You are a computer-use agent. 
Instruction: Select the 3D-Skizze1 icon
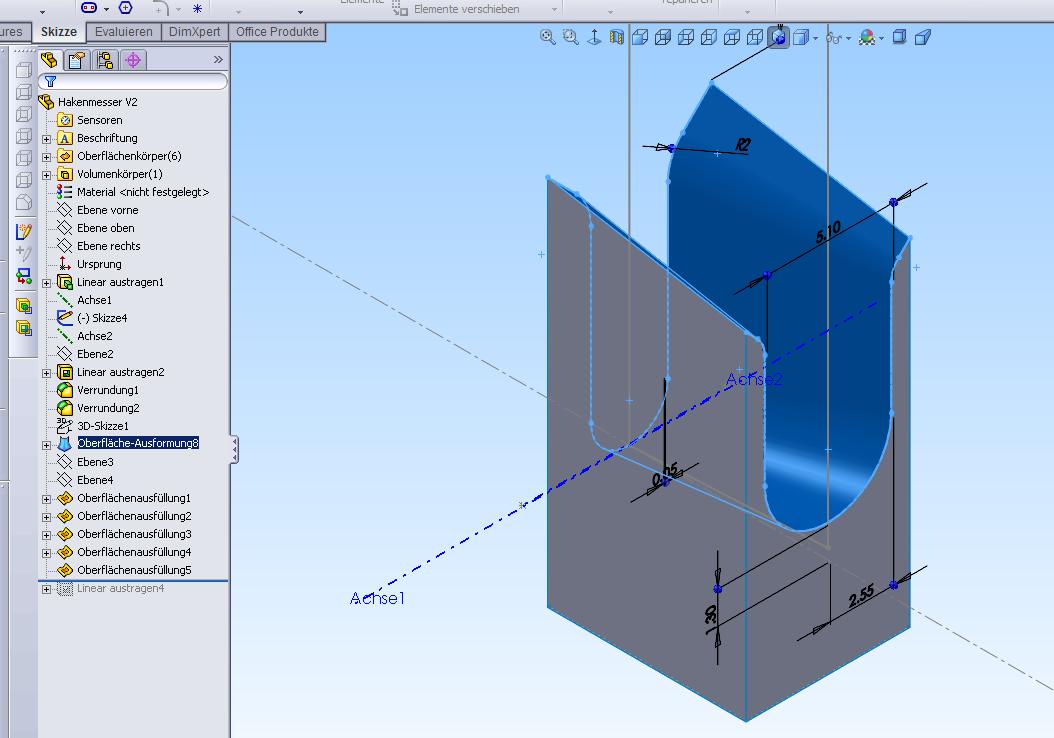coord(65,425)
